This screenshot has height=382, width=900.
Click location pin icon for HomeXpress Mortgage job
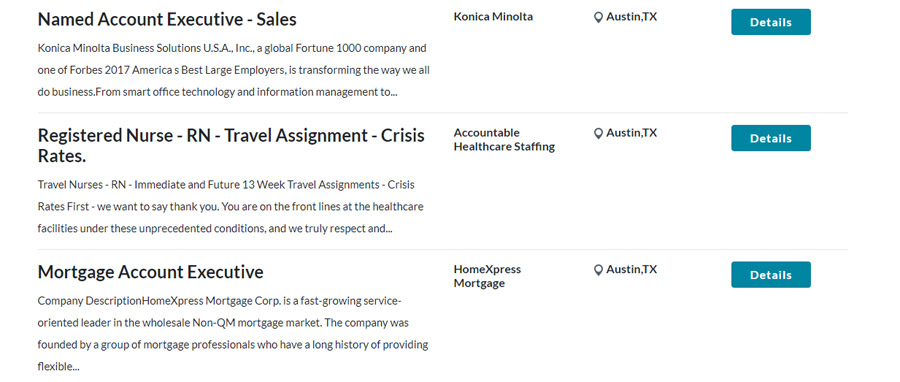click(598, 270)
